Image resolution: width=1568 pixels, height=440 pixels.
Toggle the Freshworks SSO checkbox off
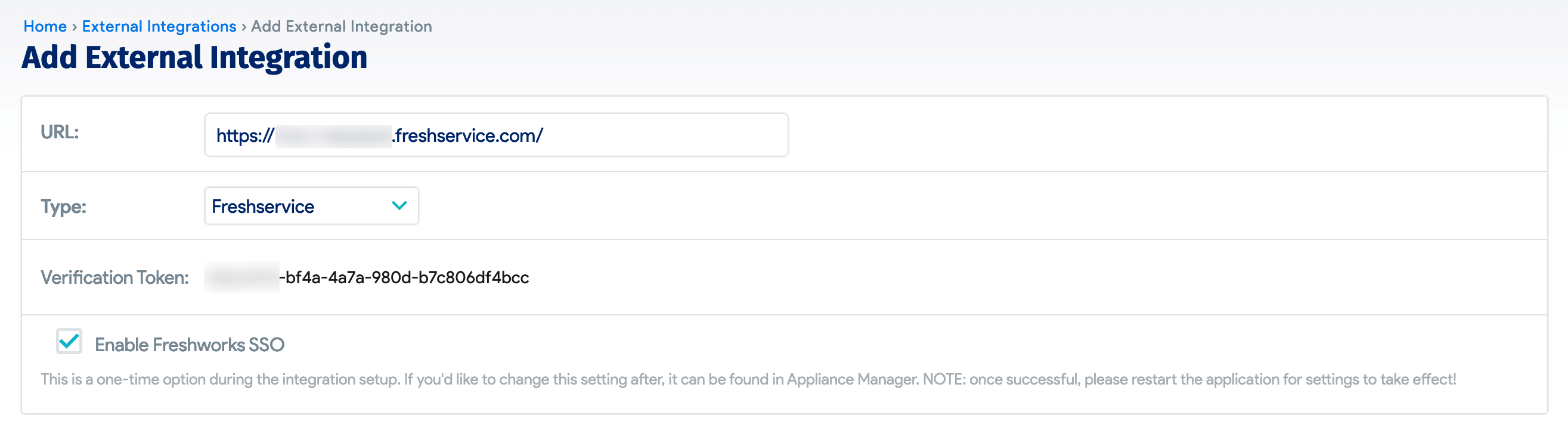69,343
